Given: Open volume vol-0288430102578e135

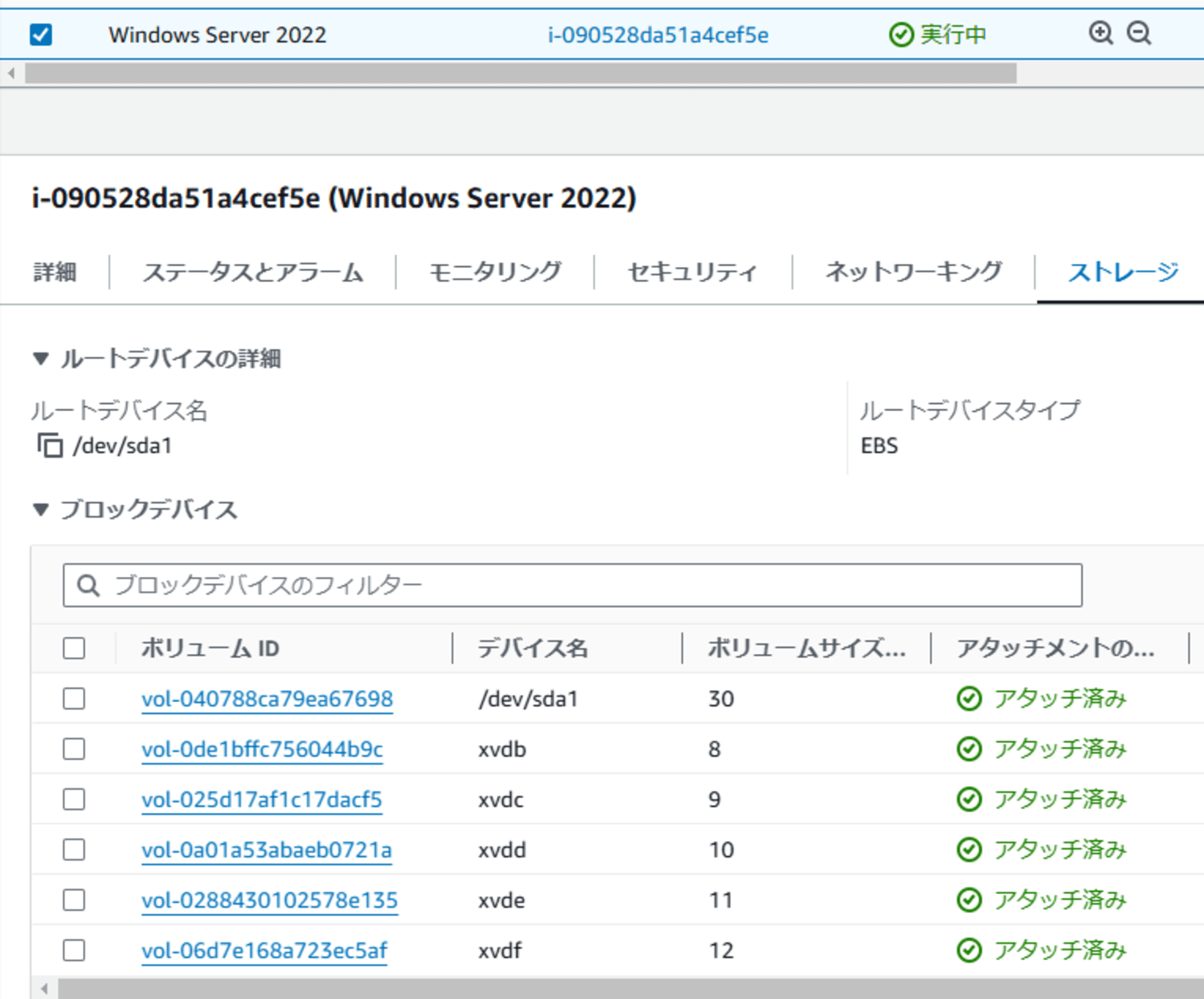Looking at the screenshot, I should point(270,900).
